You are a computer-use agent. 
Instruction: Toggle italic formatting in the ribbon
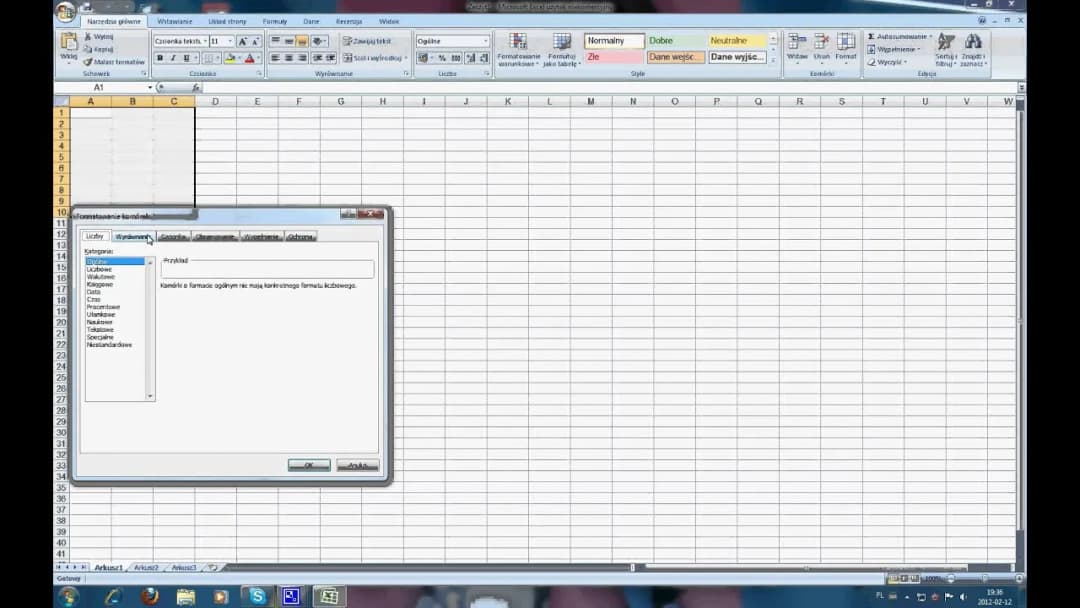[173, 58]
